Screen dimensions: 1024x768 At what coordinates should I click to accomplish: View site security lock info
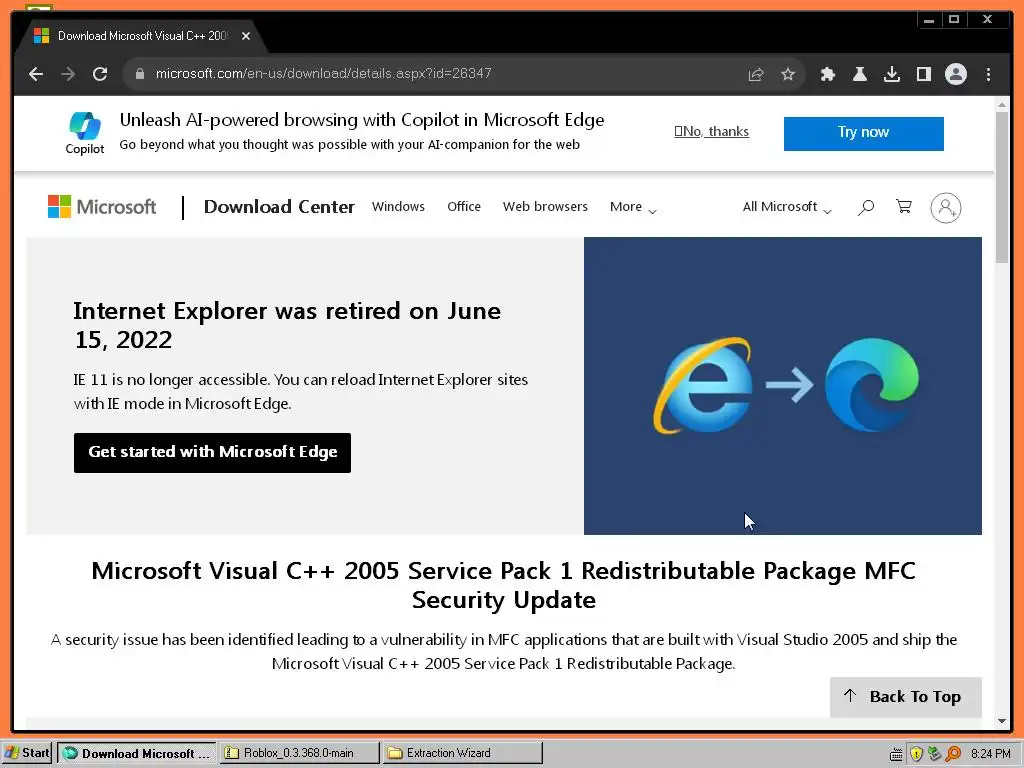click(139, 74)
